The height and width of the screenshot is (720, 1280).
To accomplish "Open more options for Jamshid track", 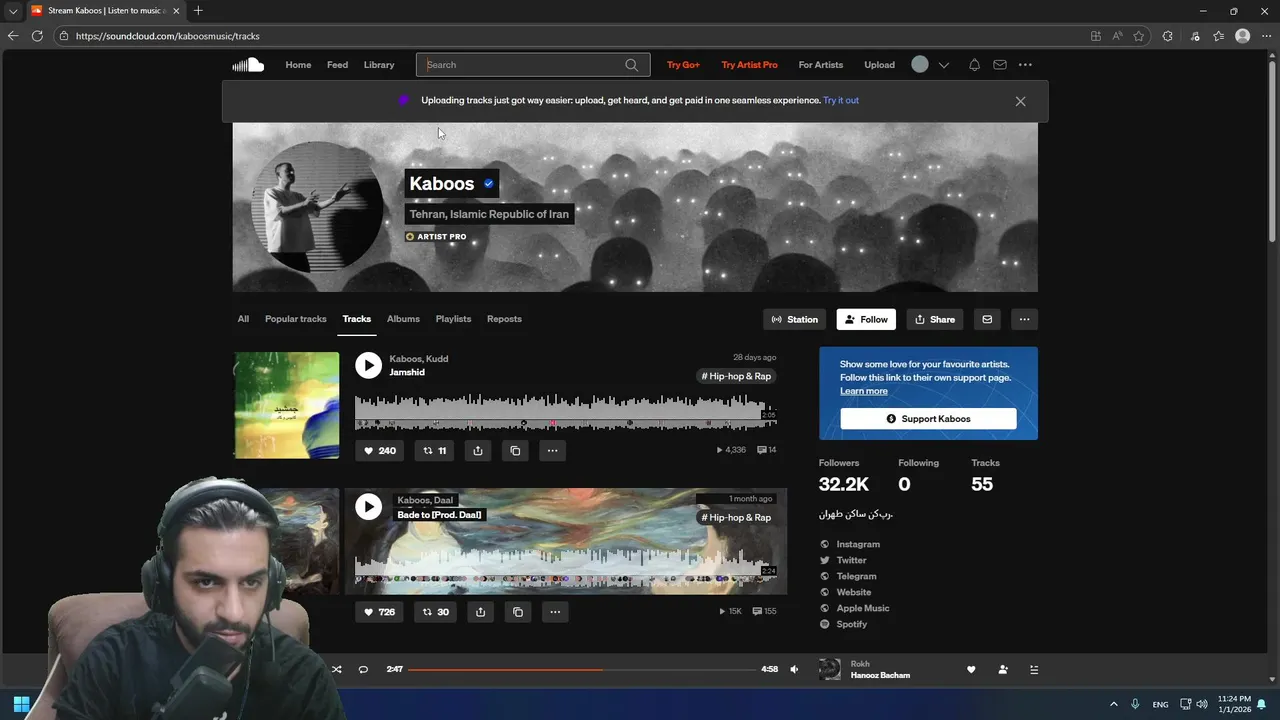I will coord(553,451).
